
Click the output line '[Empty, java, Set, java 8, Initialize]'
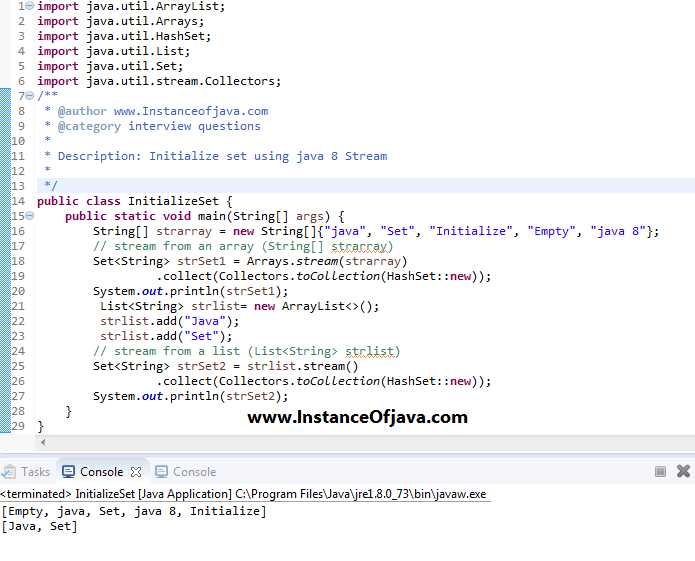134,511
